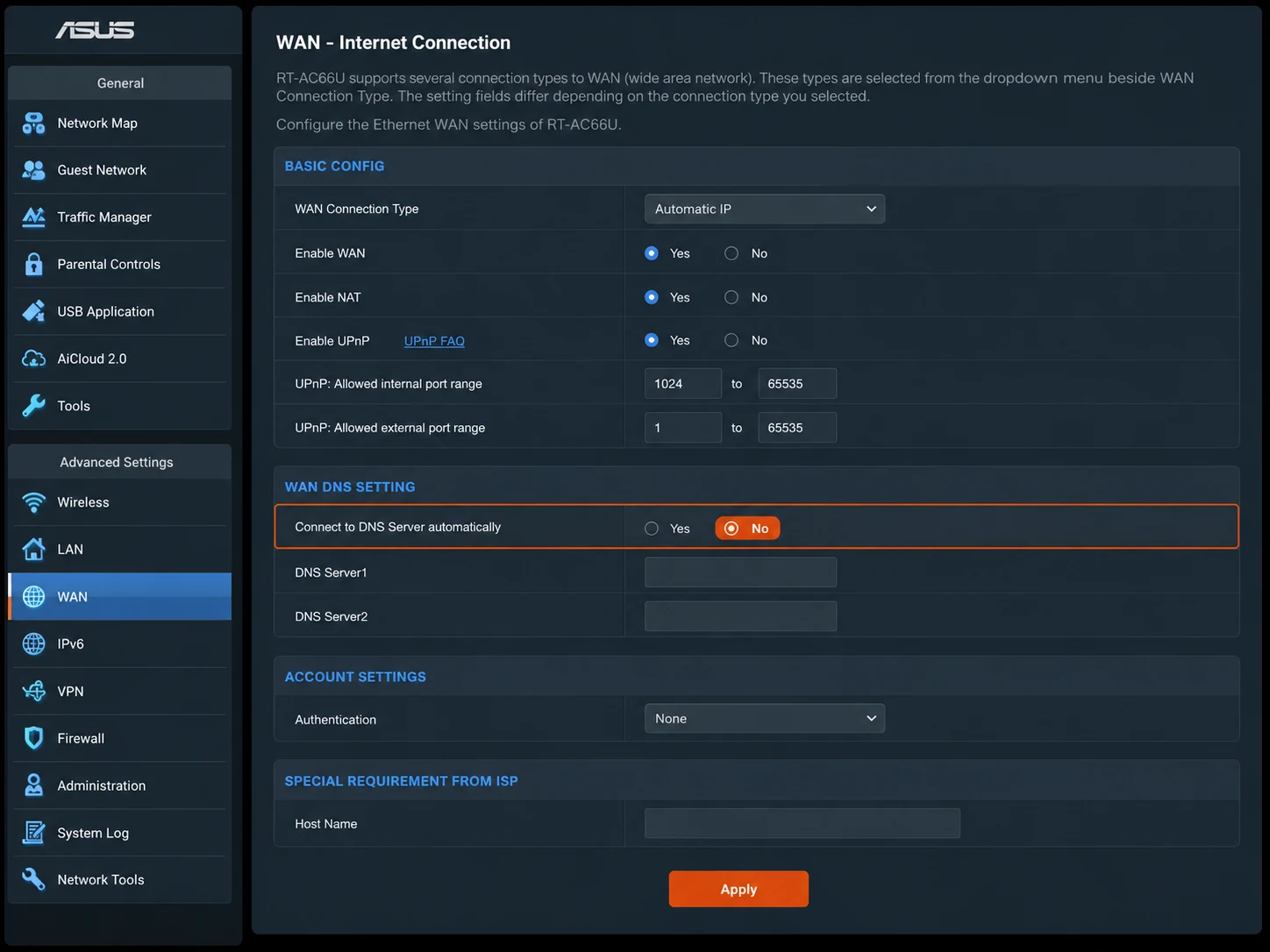The image size is (1270, 952).
Task: Focus the DNS Server2 input field
Action: [x=740, y=616]
